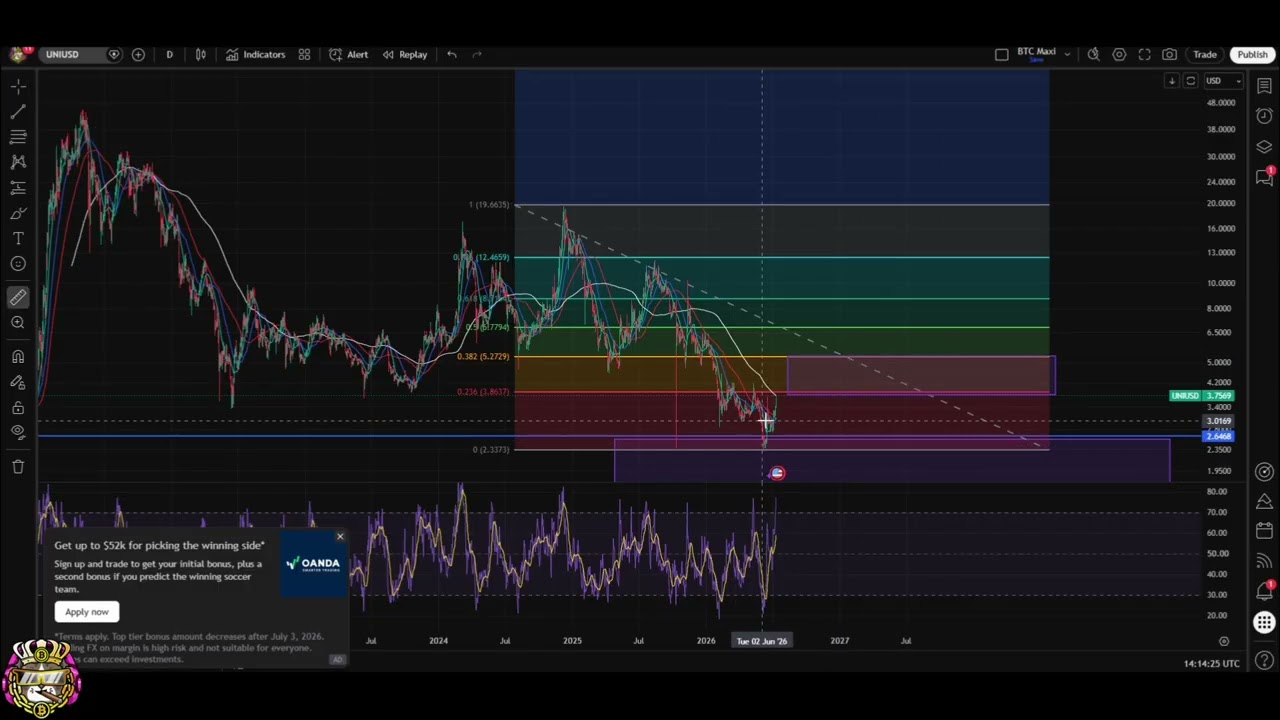Select the text annotation tool

point(18,238)
